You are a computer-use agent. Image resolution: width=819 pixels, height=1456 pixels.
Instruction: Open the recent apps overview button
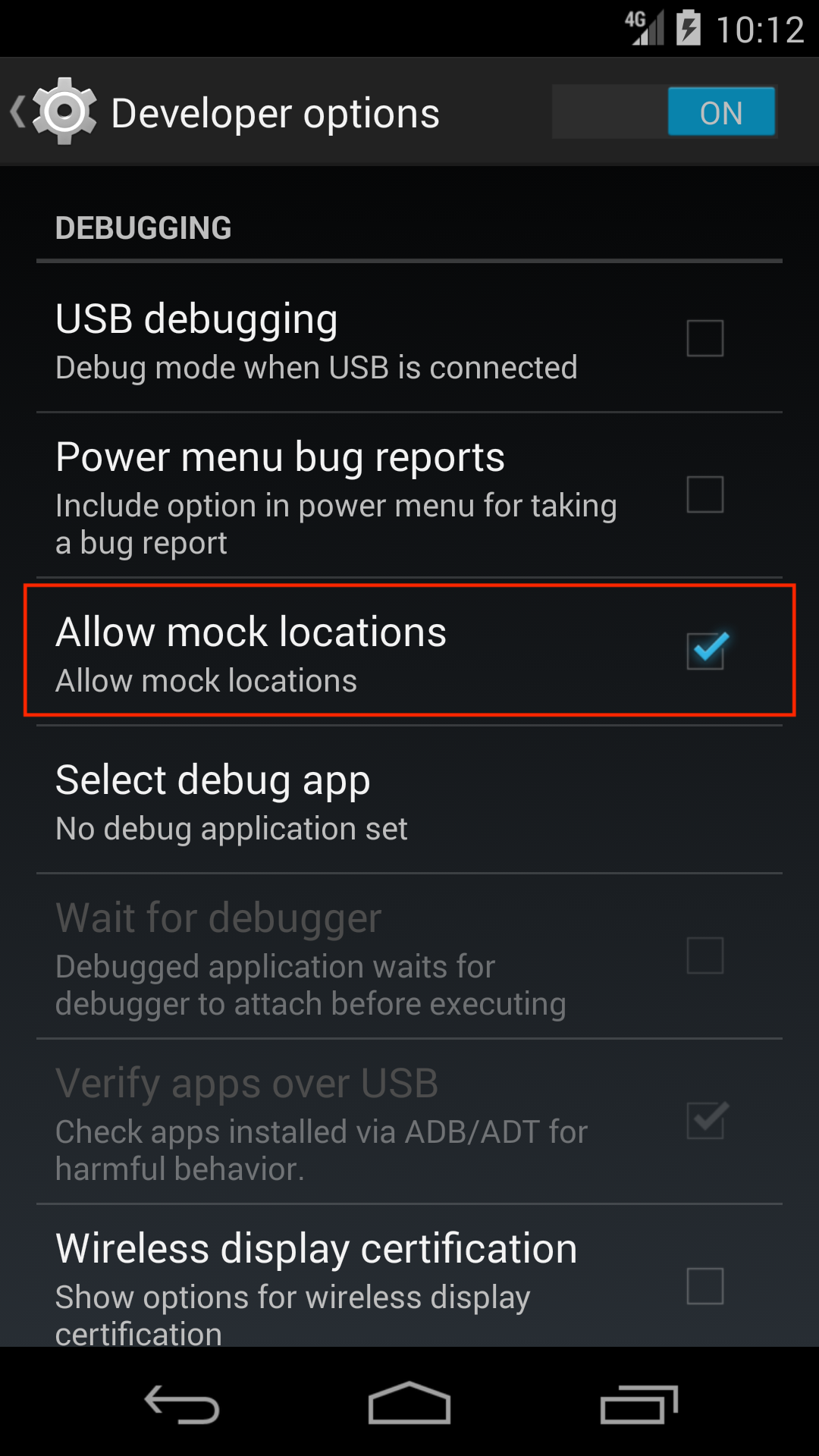(x=639, y=1404)
